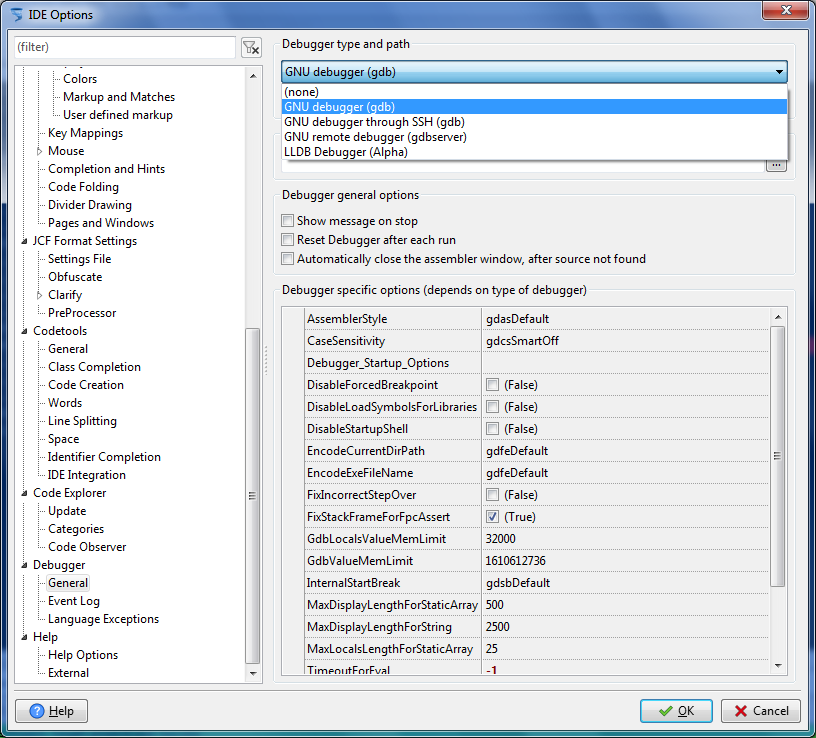Select Identifier Completion item
Screen dimensions: 816x738
pyautogui.click(x=104, y=457)
